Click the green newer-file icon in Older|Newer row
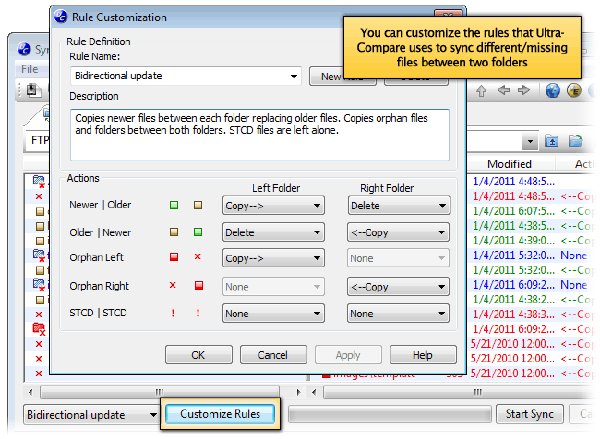 pos(198,232)
